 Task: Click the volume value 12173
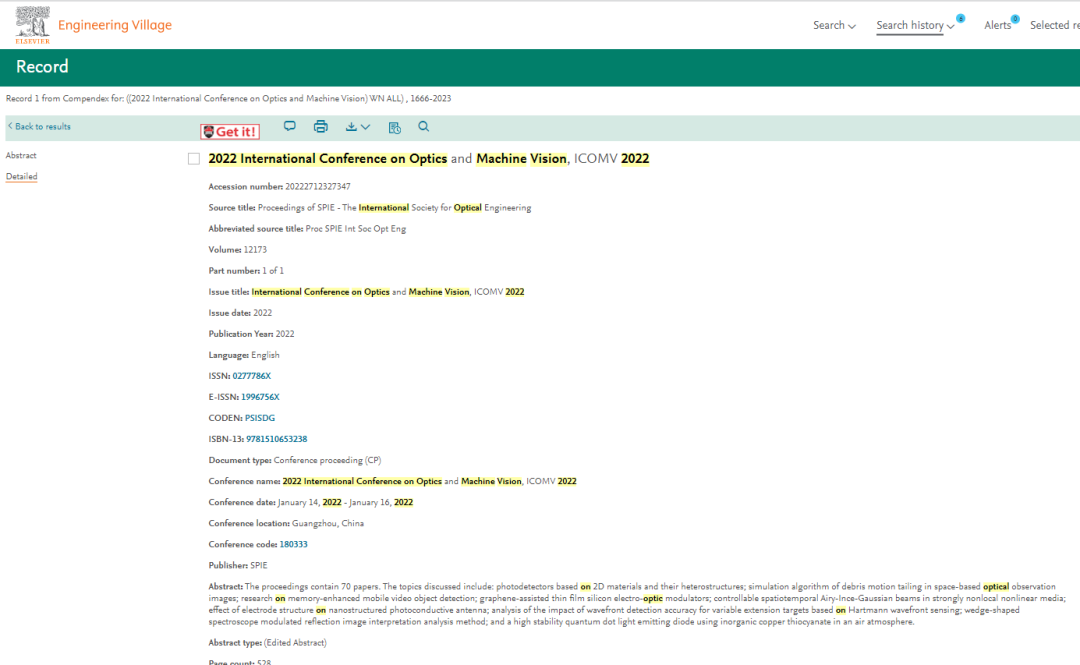click(255, 250)
